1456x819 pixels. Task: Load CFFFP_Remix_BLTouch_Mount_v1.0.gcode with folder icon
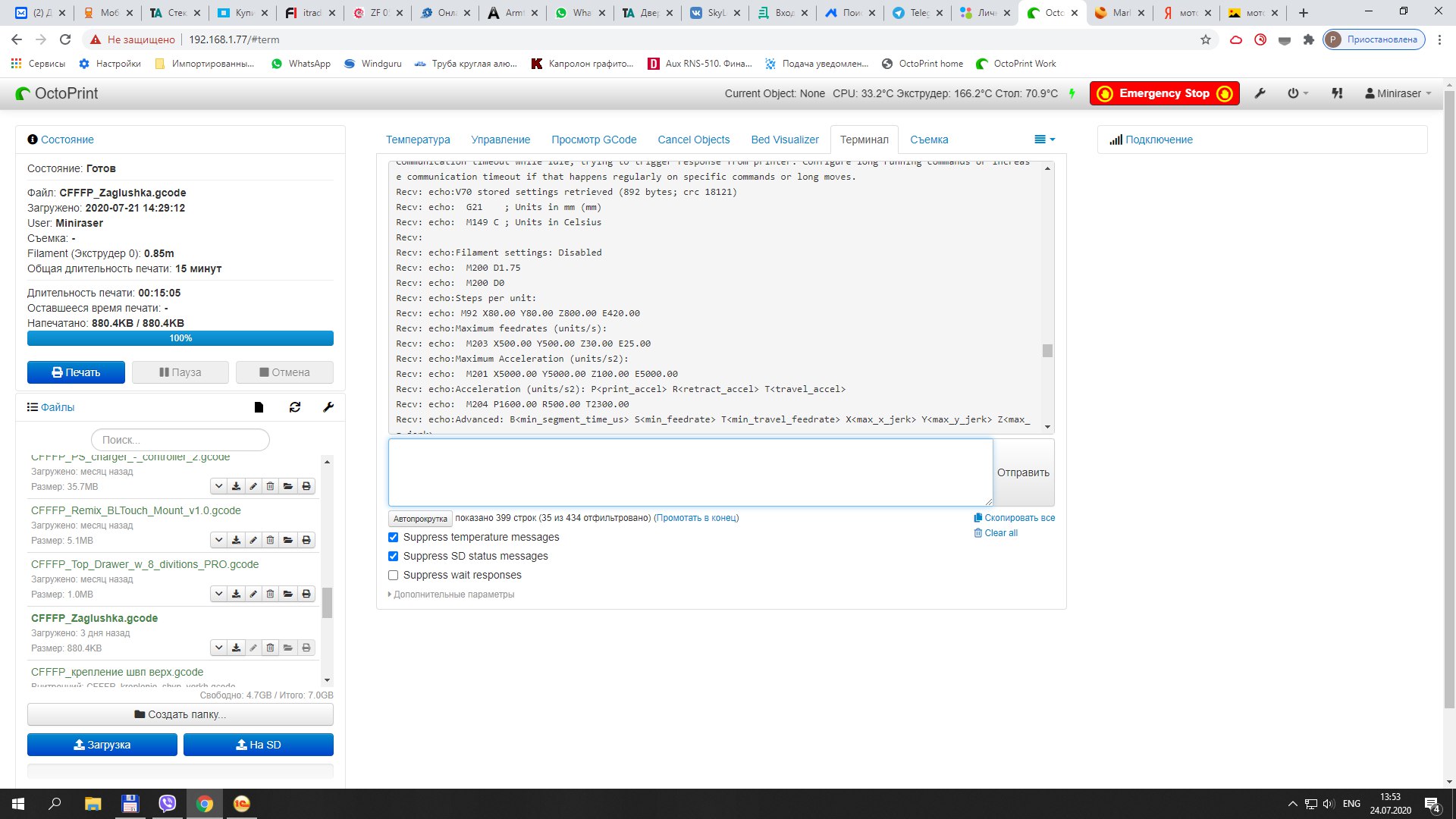(288, 540)
